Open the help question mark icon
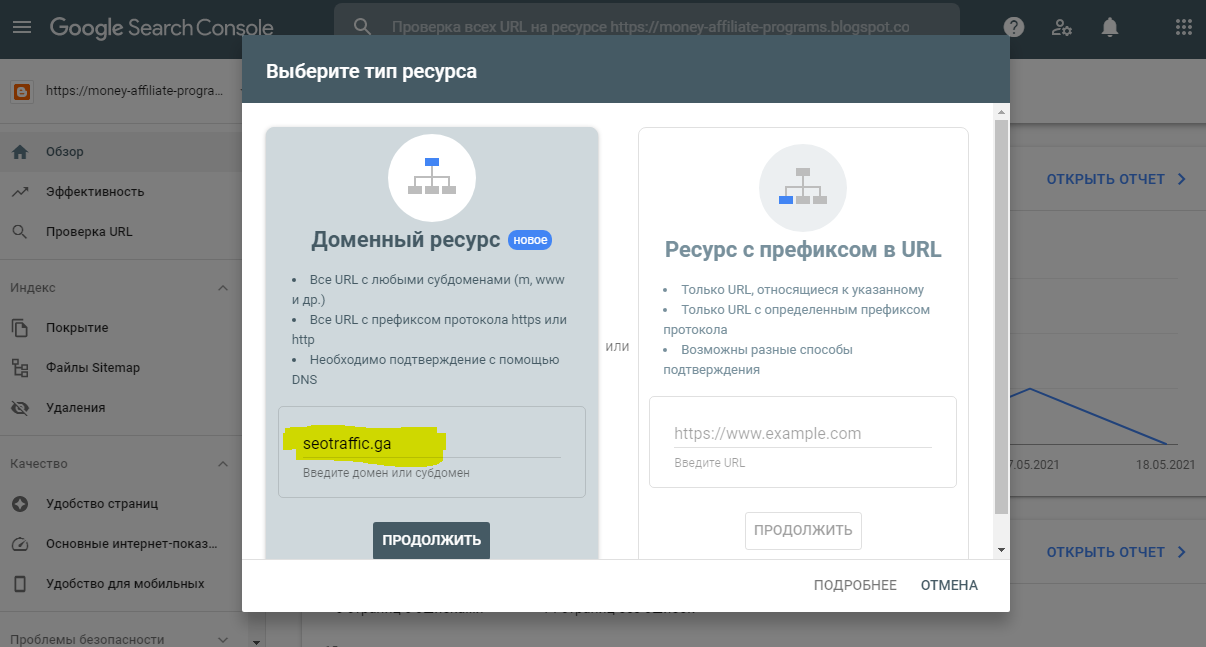Screen dimensions: 1206x647 click(1014, 28)
